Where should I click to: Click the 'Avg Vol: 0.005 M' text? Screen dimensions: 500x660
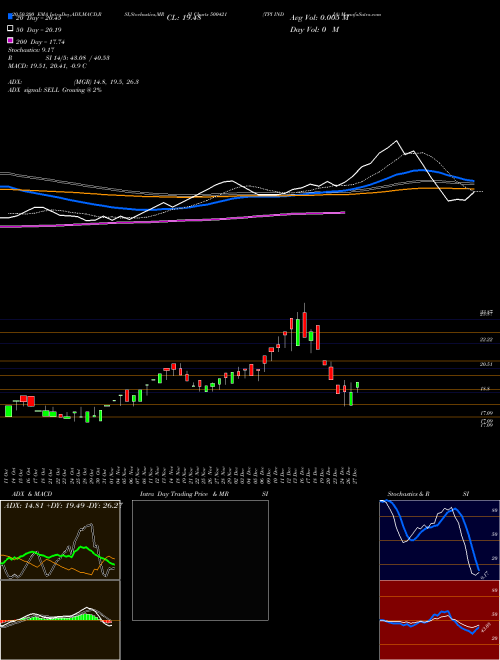point(319,18)
